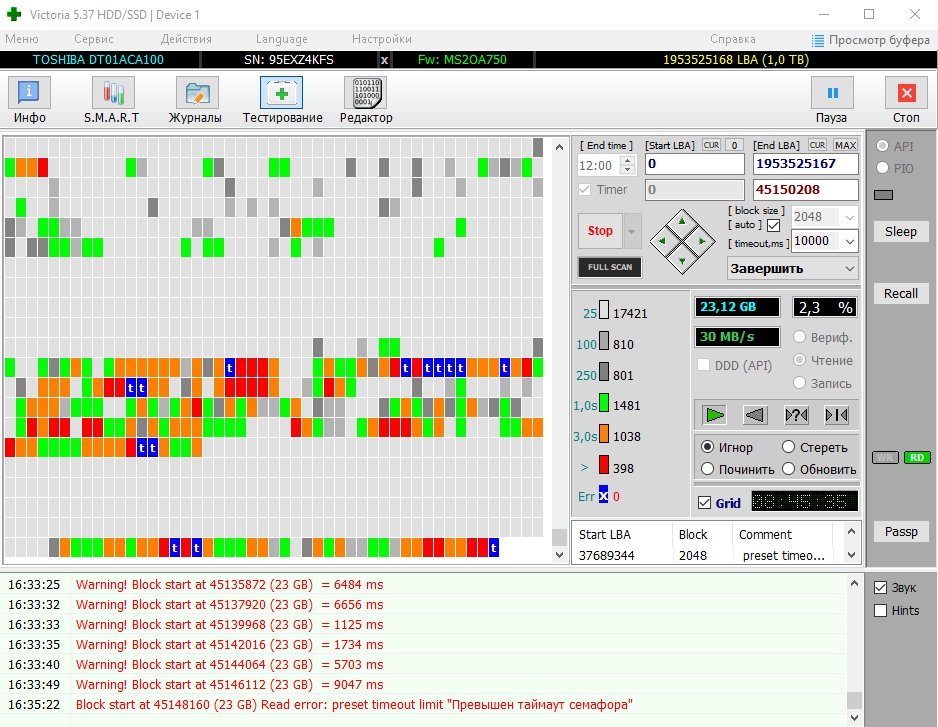Open the dropdown arrow beside Stop button
This screenshot has width=938, height=727.
click(x=632, y=231)
